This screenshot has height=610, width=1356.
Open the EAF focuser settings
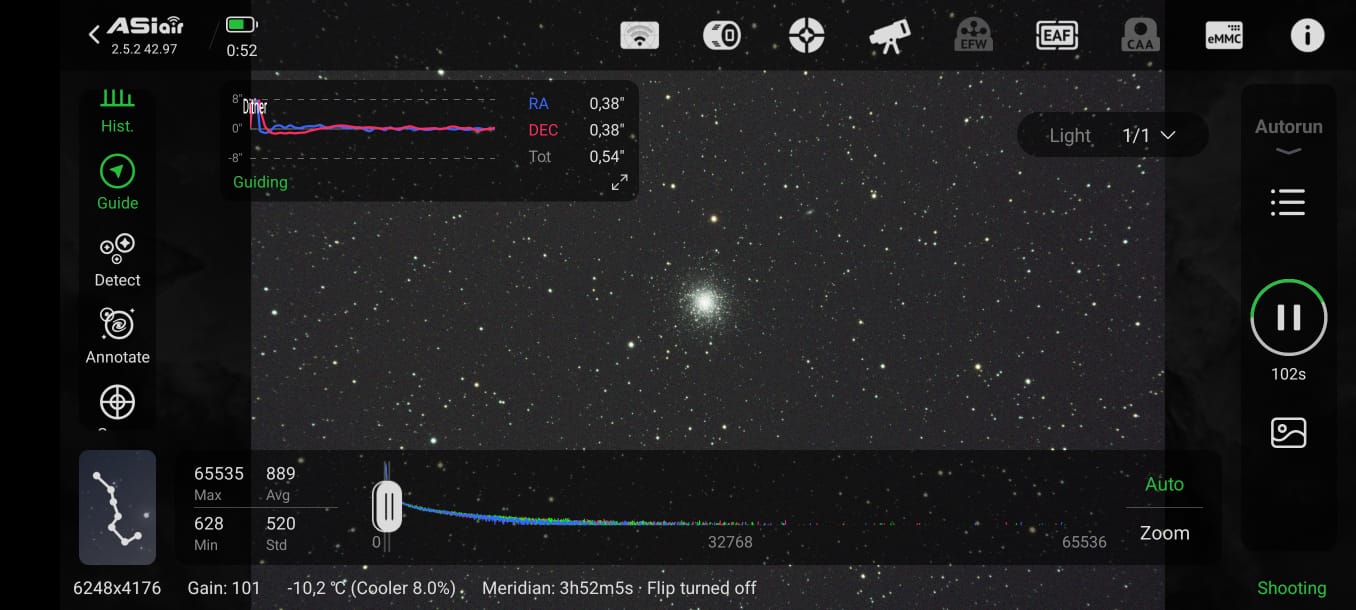coord(1057,36)
